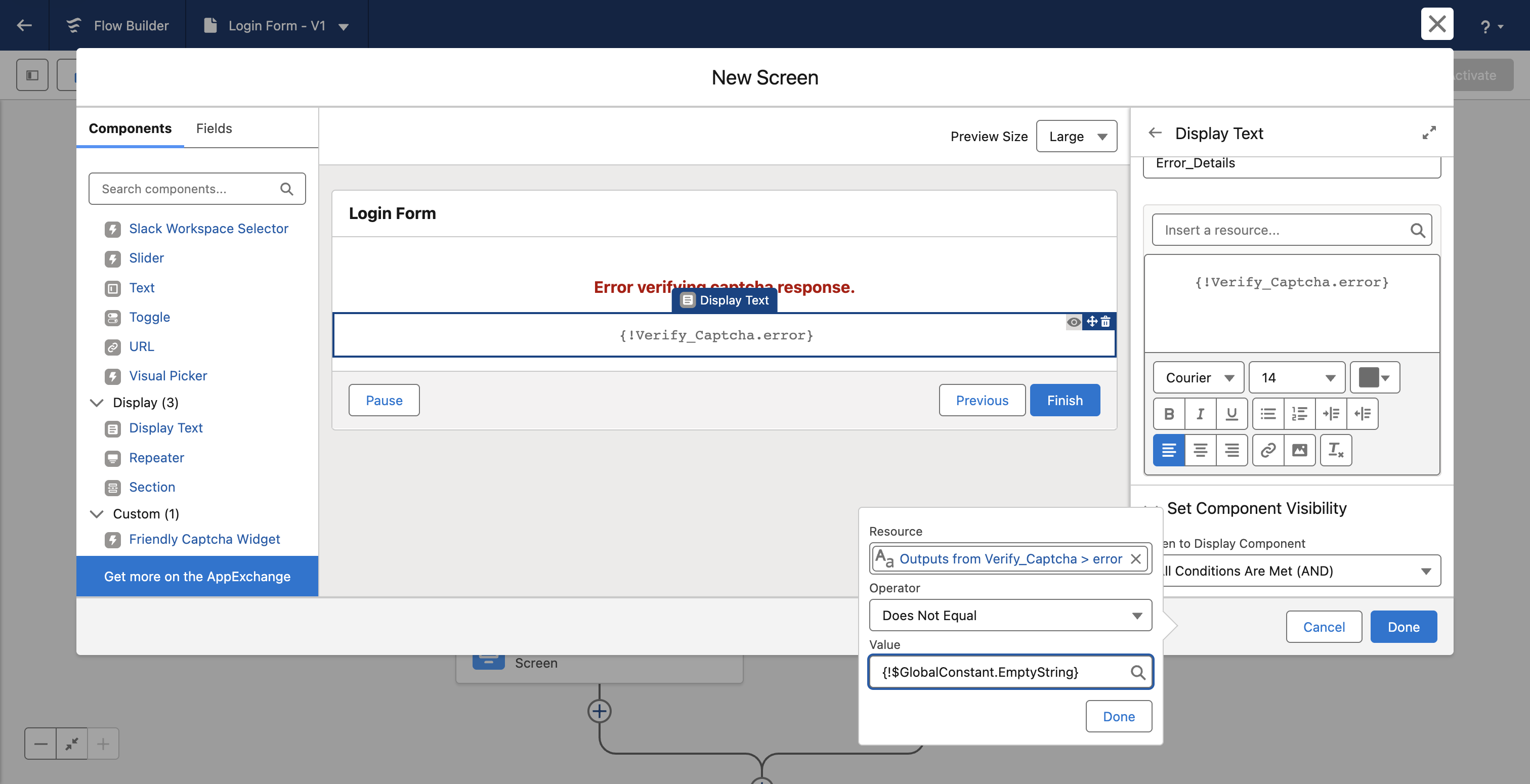Viewport: 1530px width, 784px height.
Task: Click the remove formatting icon
Action: [x=1336, y=450]
